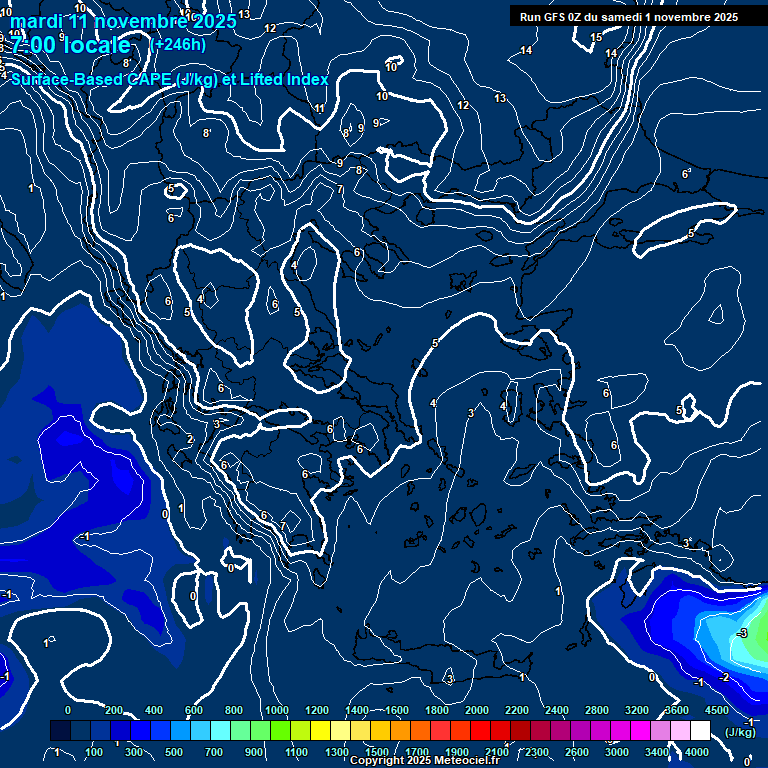Click the '(+246h)' forecast offset label
The height and width of the screenshot is (768, 768).
pyautogui.click(x=178, y=45)
